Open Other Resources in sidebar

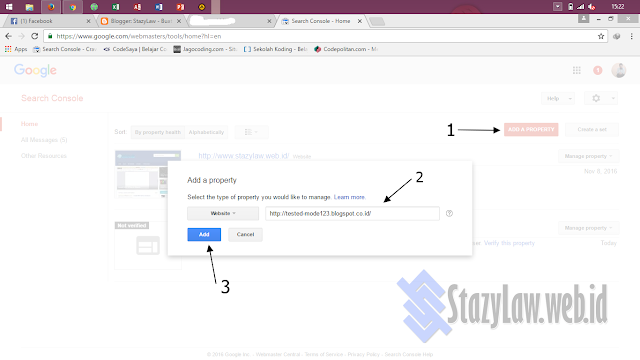click(44, 156)
